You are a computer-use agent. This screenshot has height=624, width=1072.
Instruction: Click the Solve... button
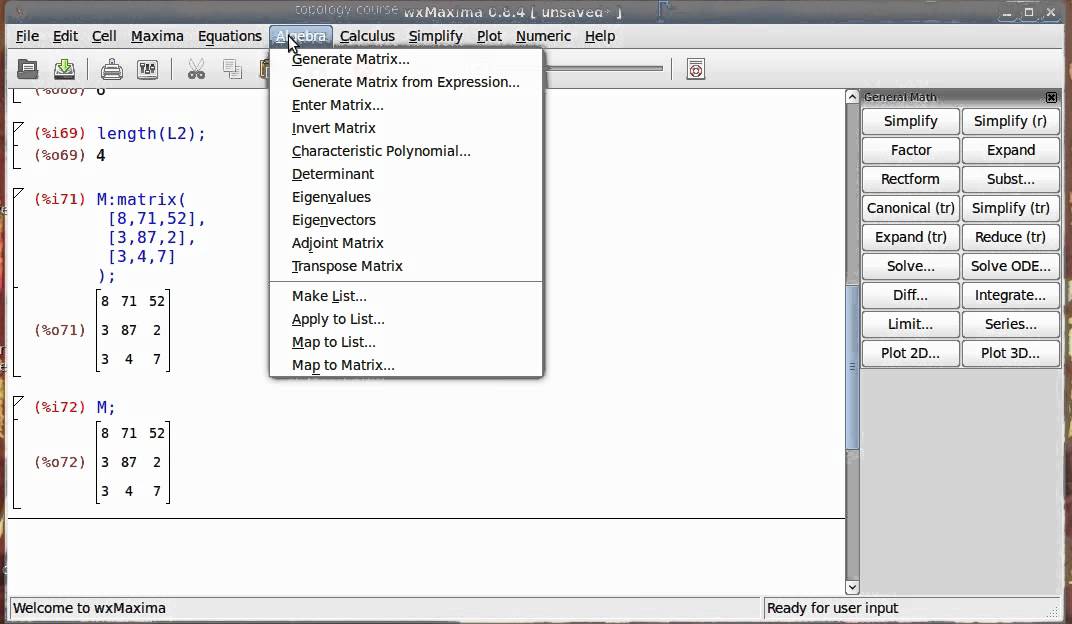click(911, 267)
